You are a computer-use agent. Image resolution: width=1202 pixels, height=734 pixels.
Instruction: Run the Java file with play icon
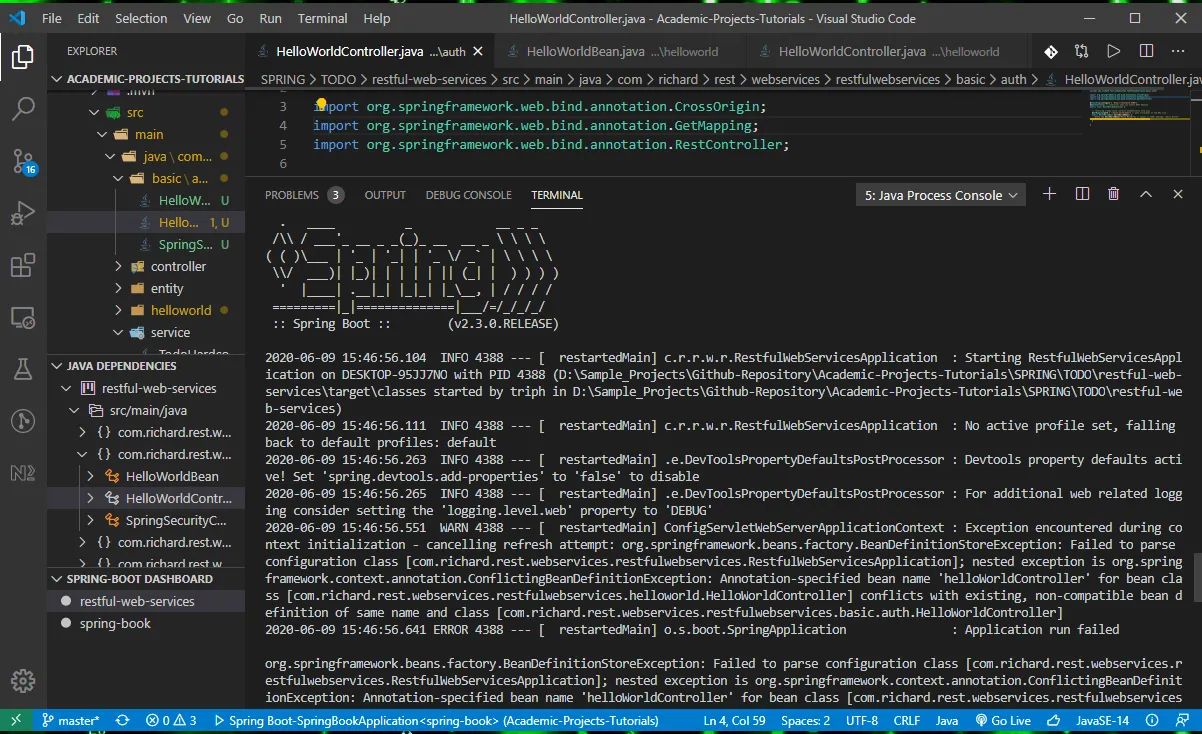(x=1113, y=51)
